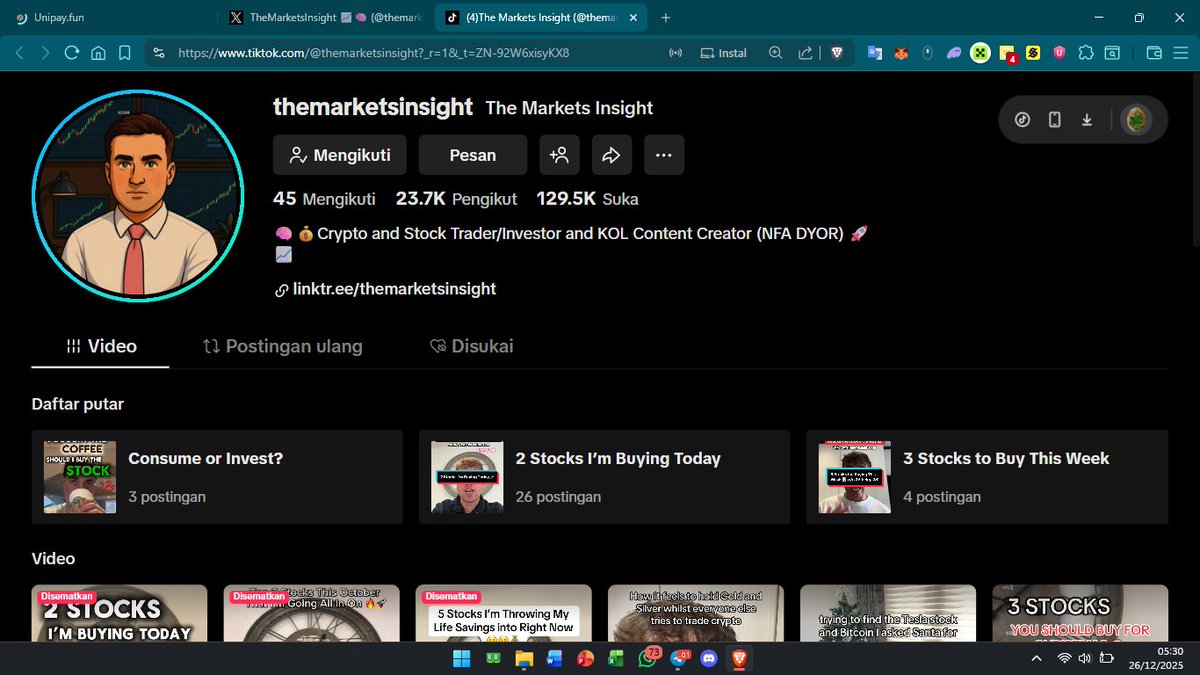Open the pink shield U extension
This screenshot has height=675, width=1200.
[x=1059, y=53]
